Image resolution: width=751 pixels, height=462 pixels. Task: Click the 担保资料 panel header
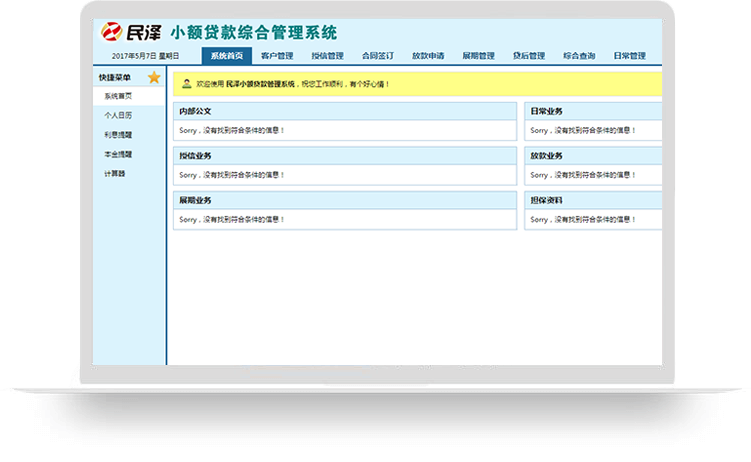[x=593, y=200]
